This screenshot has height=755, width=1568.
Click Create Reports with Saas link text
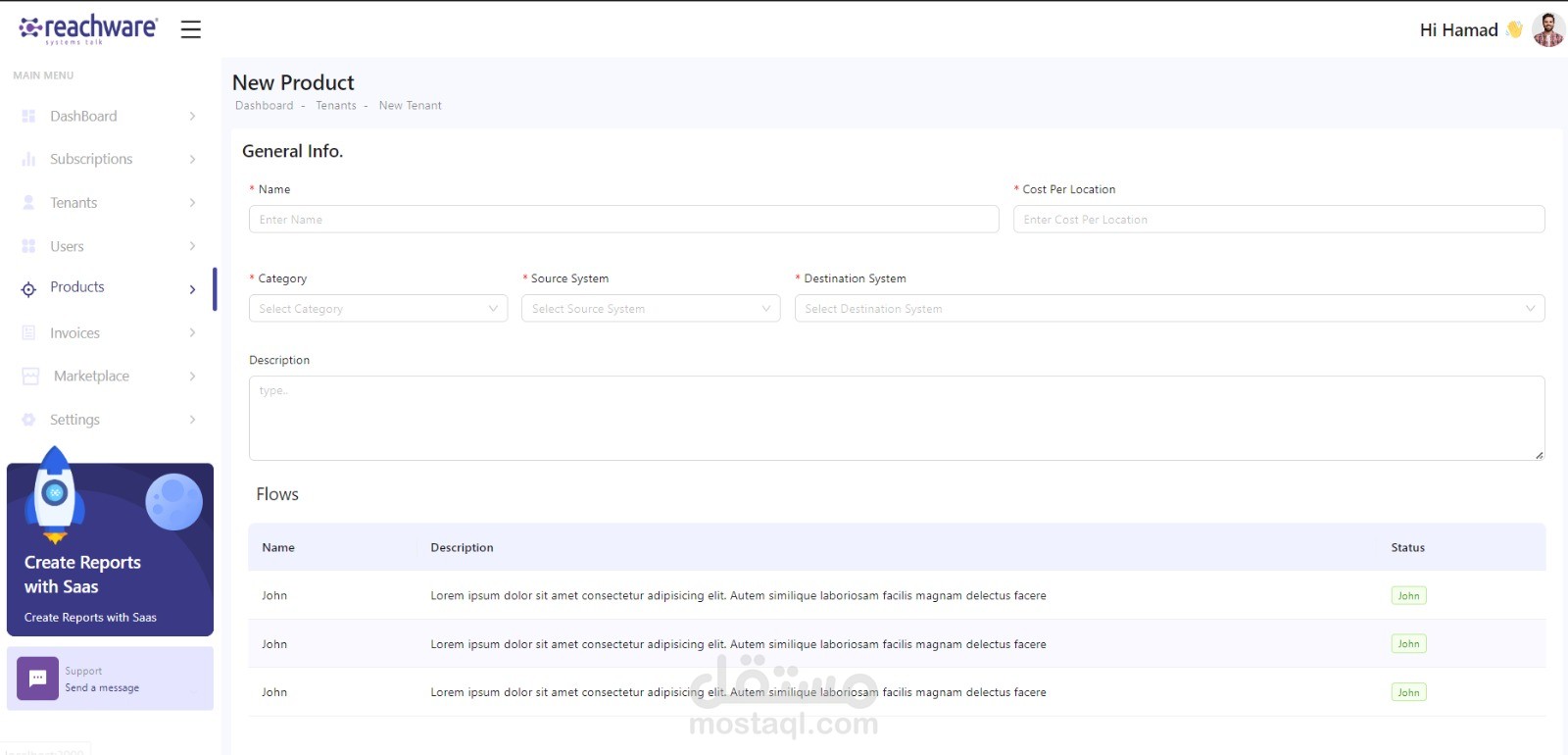pos(90,618)
